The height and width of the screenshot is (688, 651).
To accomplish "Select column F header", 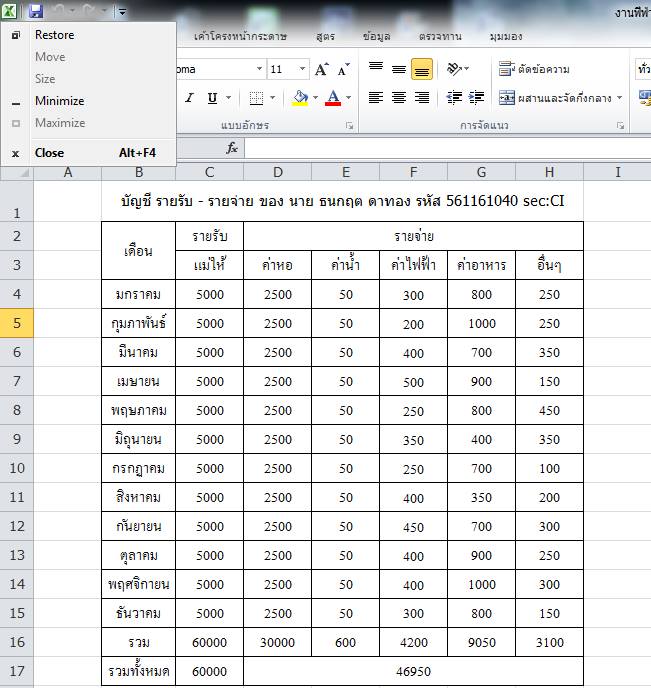I will [x=413, y=172].
